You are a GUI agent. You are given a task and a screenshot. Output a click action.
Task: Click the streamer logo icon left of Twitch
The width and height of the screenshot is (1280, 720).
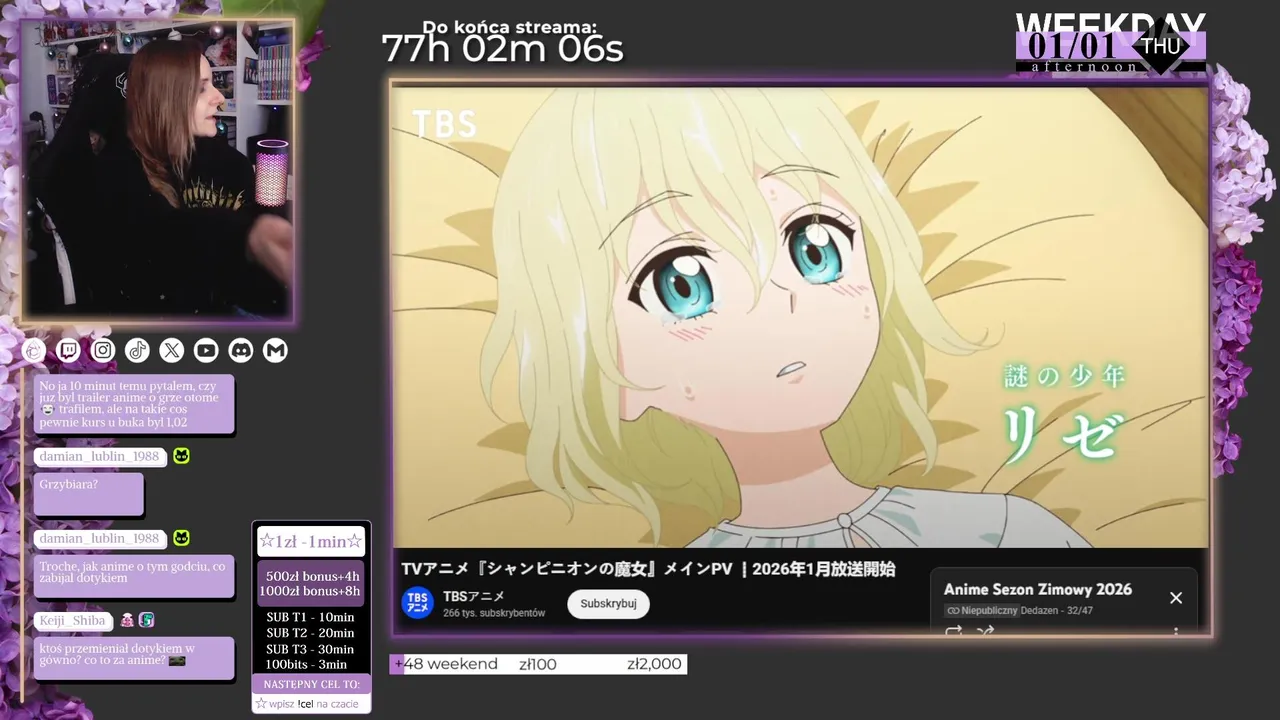point(34,350)
